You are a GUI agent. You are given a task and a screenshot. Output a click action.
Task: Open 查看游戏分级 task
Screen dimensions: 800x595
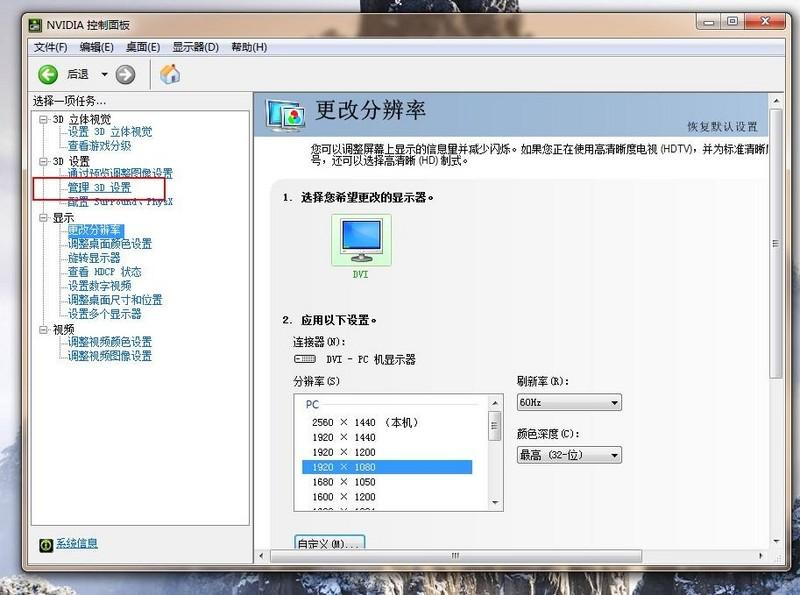(99, 146)
